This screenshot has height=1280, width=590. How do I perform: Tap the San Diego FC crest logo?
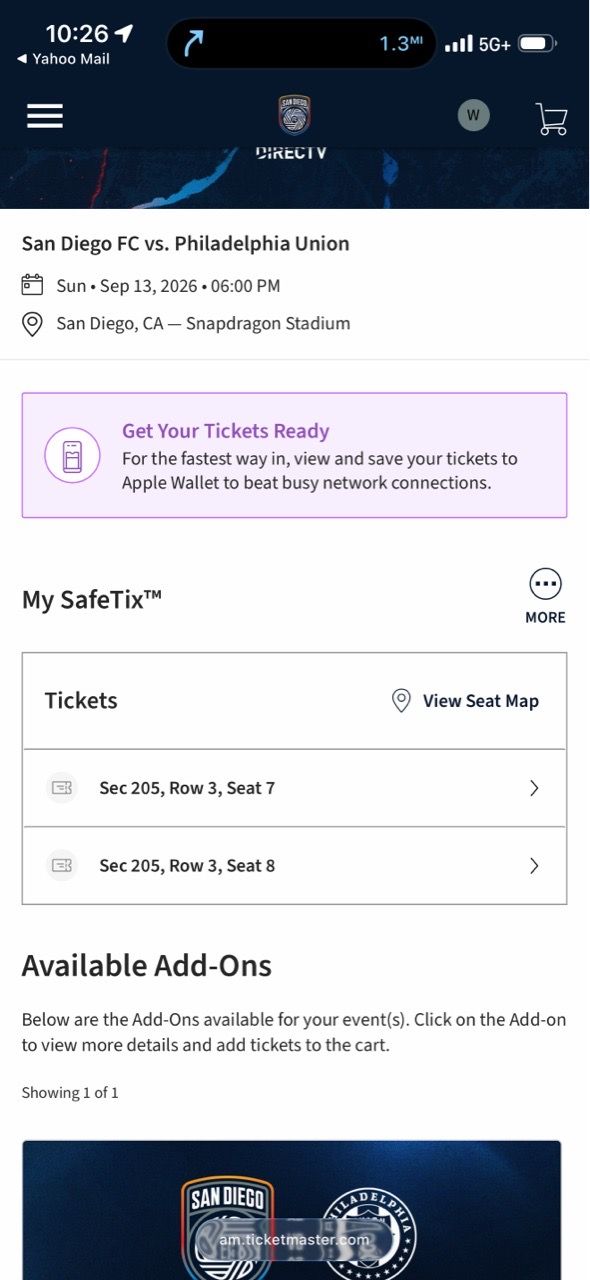[x=294, y=115]
